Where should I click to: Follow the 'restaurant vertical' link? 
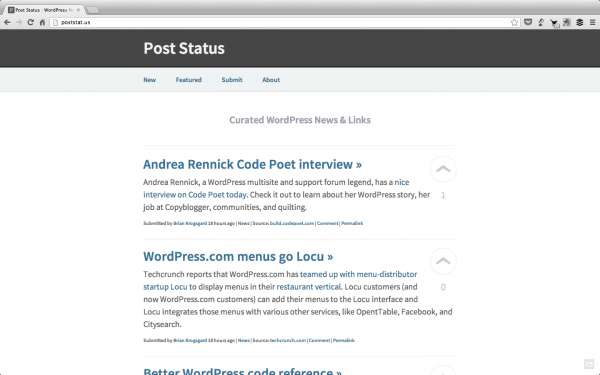pyautogui.click(x=309, y=287)
